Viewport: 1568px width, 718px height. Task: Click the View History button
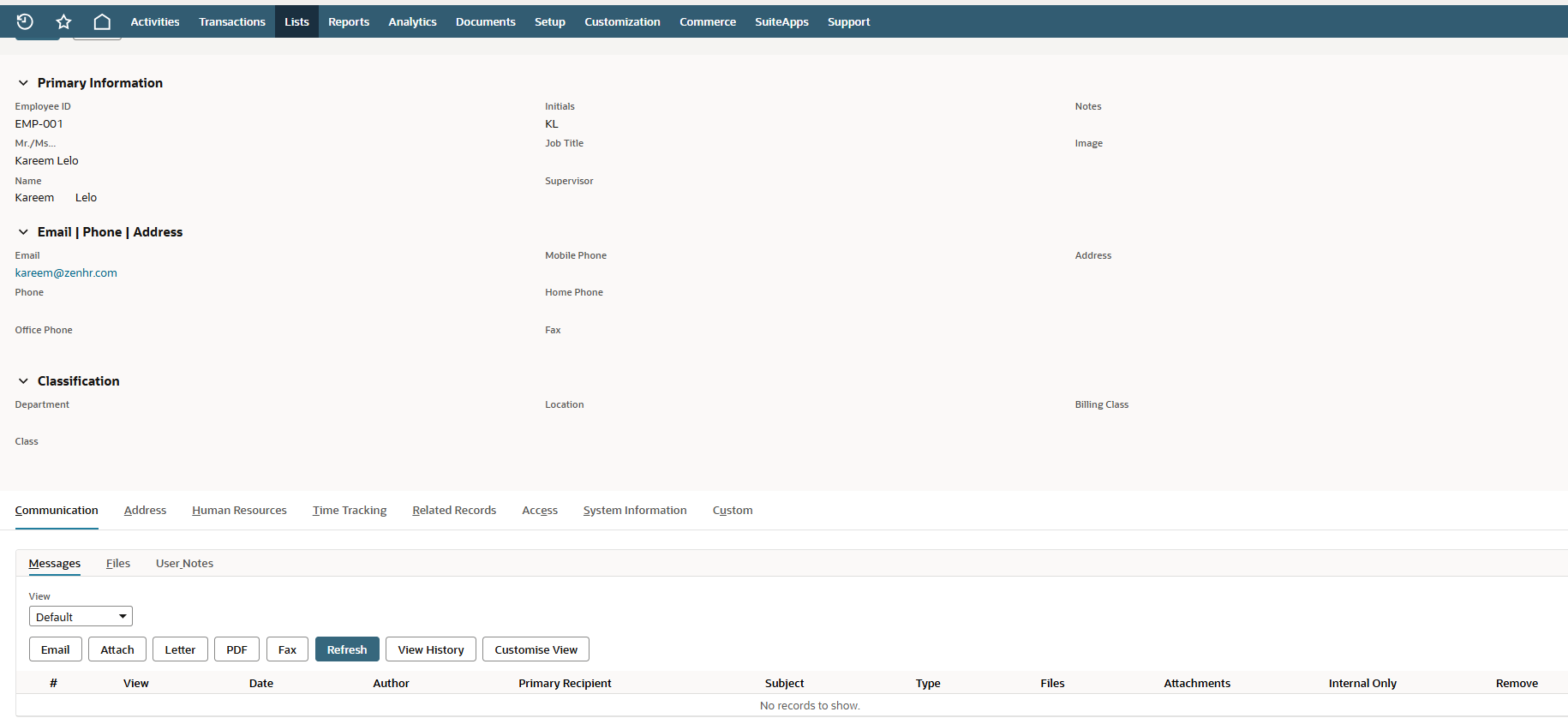431,649
